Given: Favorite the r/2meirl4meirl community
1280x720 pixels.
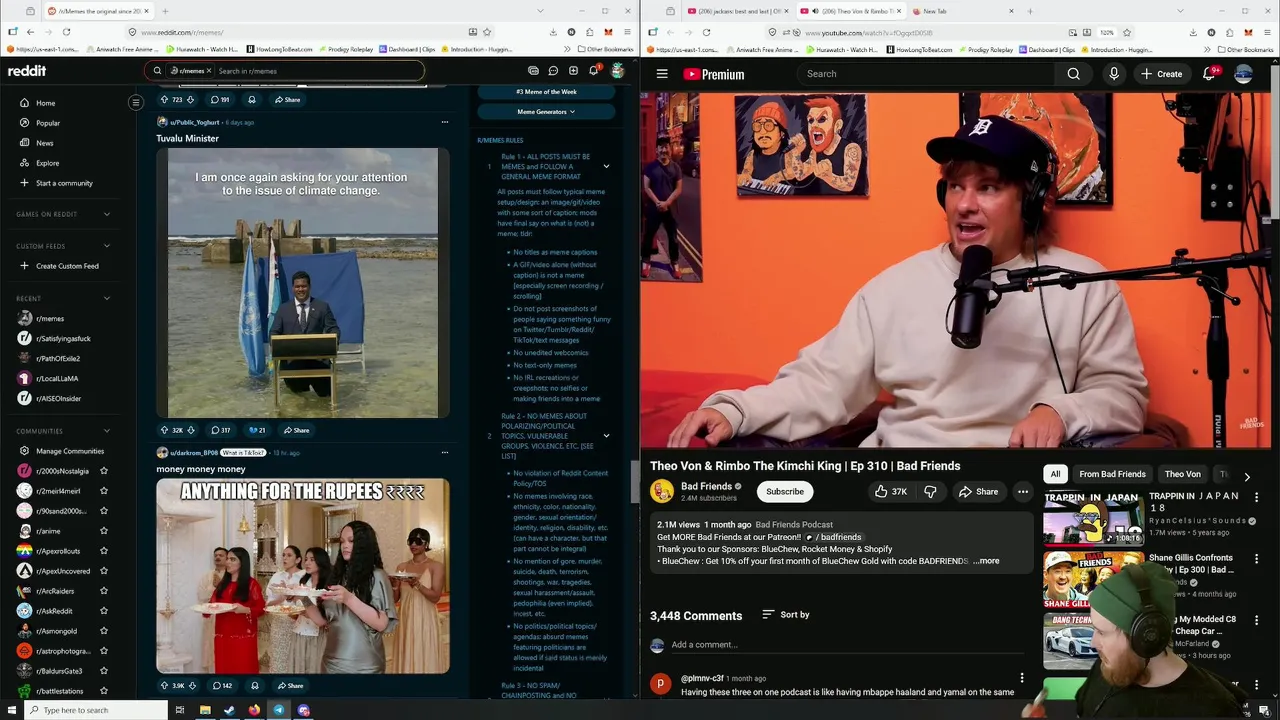Looking at the screenshot, I should (x=104, y=491).
